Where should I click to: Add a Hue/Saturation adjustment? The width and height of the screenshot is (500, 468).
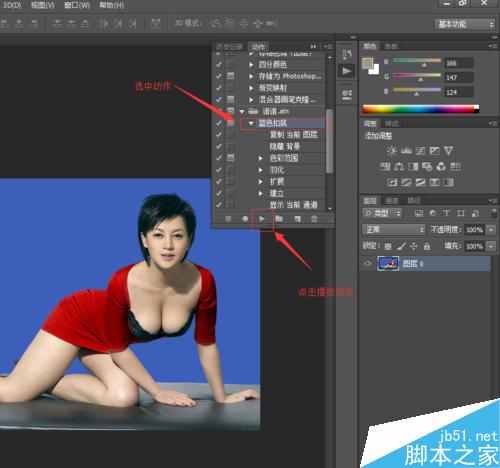[385, 166]
